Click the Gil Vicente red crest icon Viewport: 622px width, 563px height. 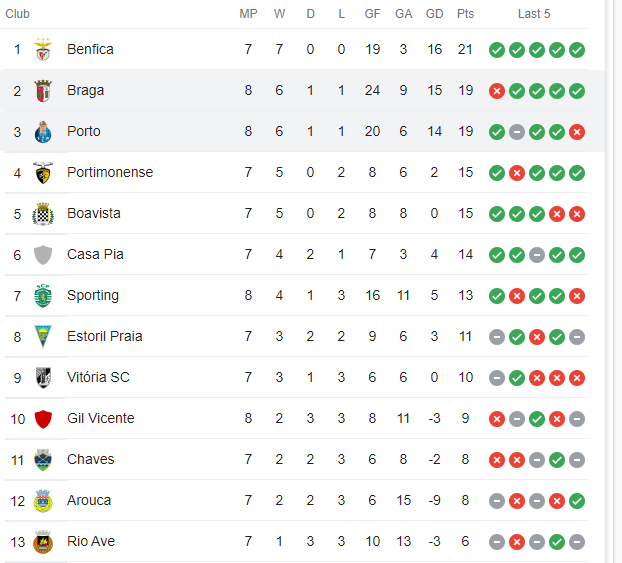(x=43, y=418)
